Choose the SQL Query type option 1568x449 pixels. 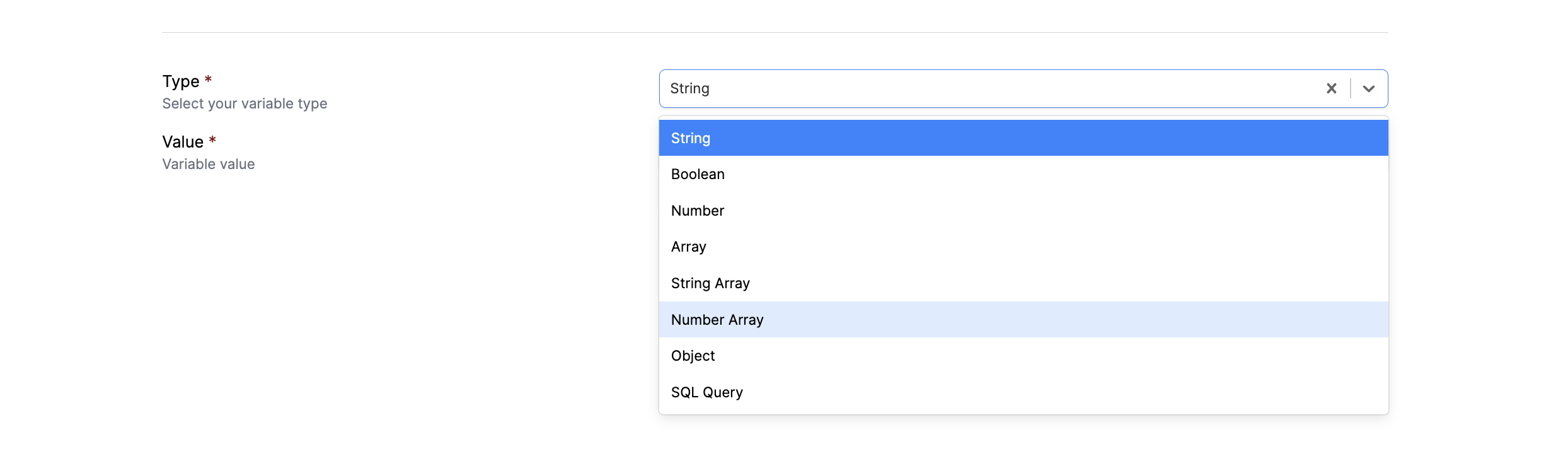click(1023, 392)
